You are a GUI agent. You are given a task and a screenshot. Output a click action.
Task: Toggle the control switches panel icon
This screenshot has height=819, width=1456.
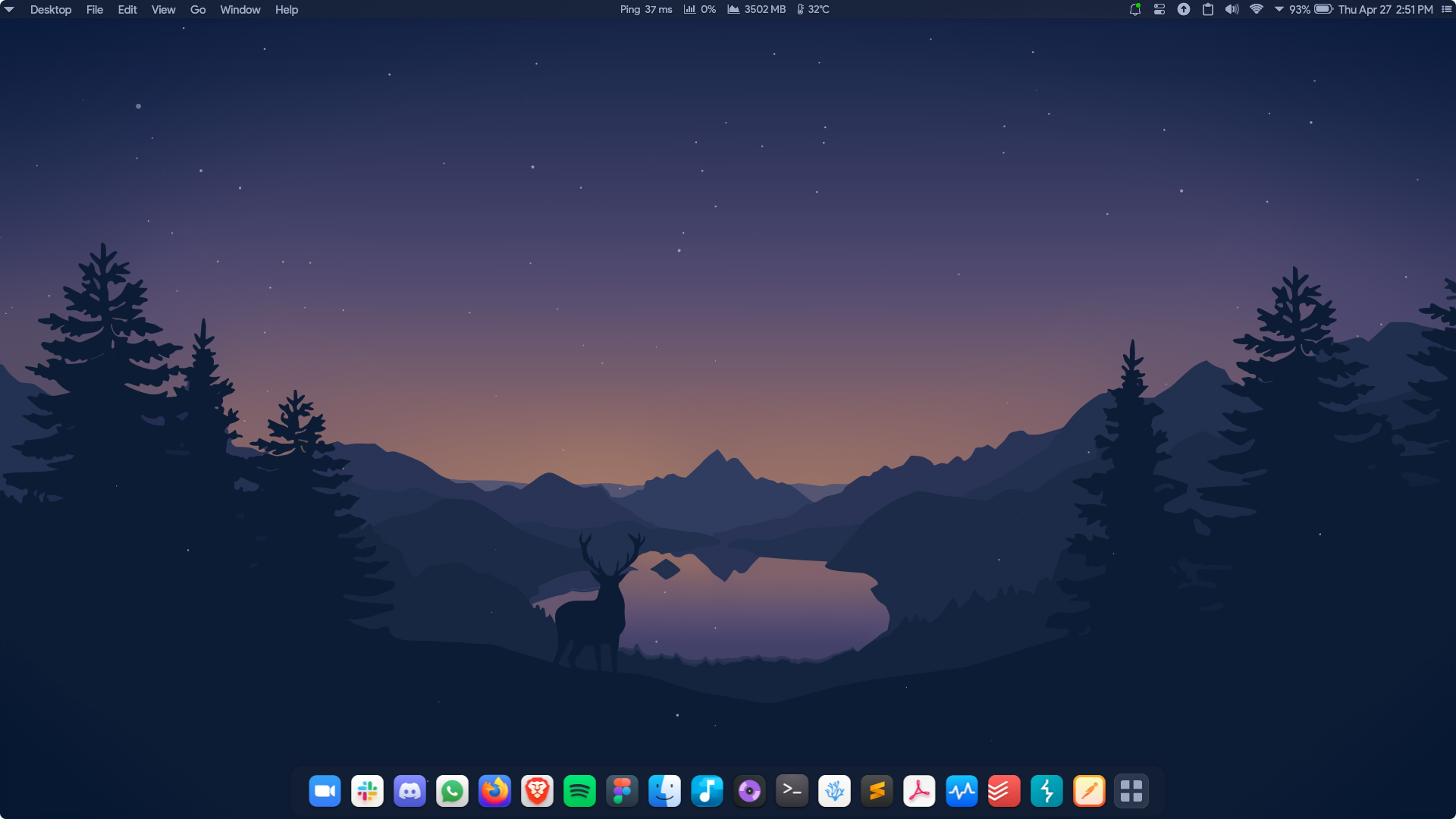tap(1159, 9)
